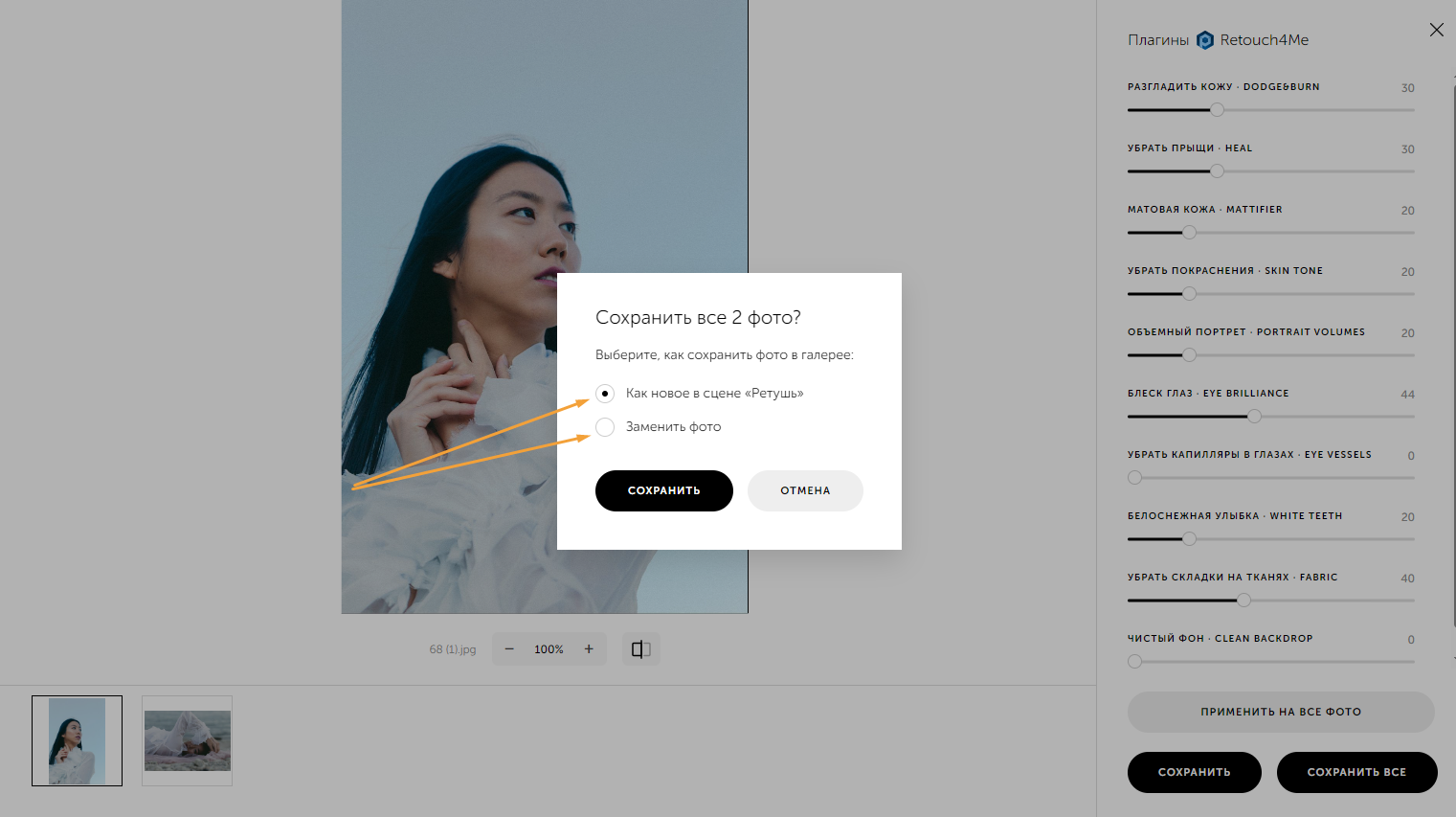Choose the 'Заменить фото' radio option
The height and width of the screenshot is (817, 1456).
(x=605, y=427)
